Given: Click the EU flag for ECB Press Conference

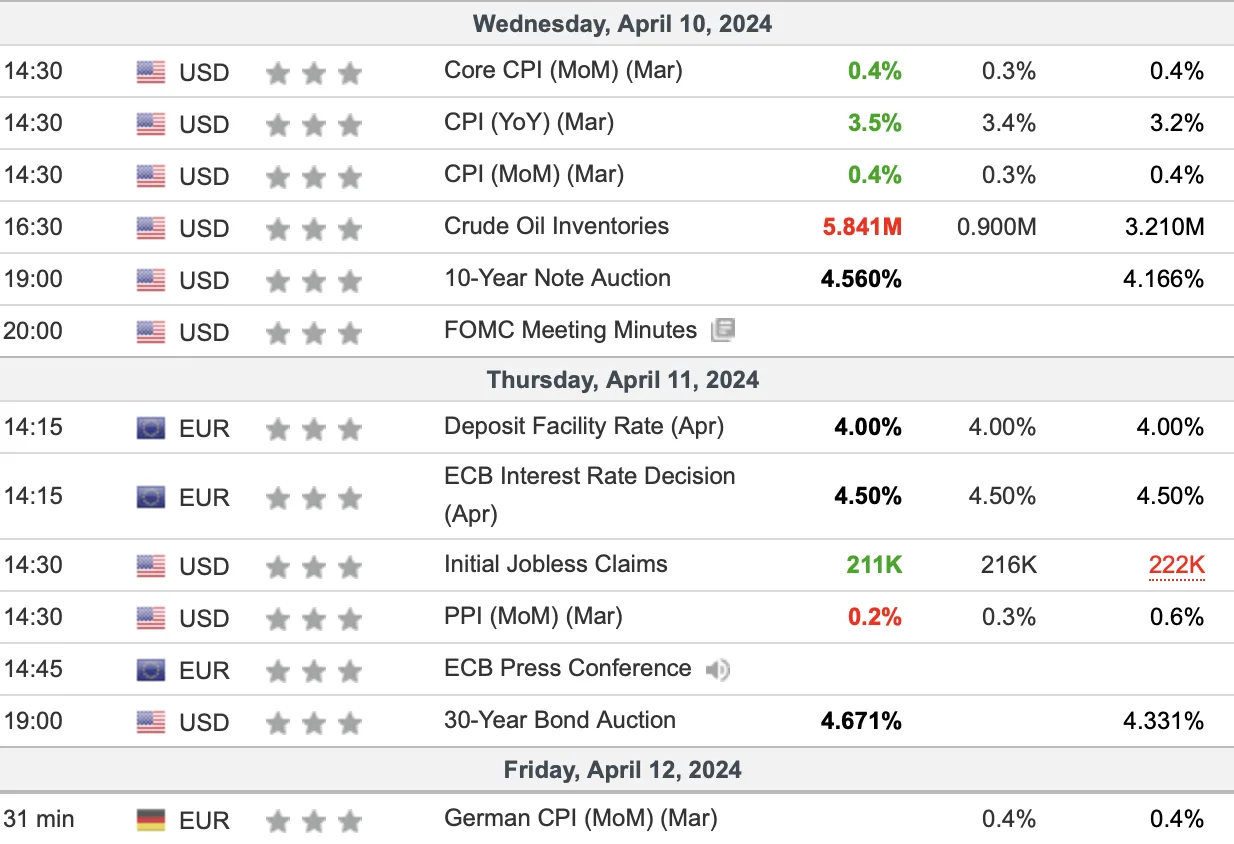Looking at the screenshot, I should click(151, 669).
